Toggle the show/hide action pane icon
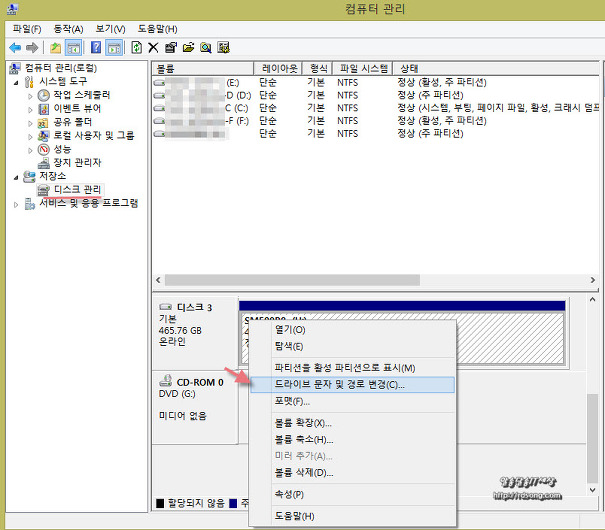The width and height of the screenshot is (605, 530). pos(116,47)
